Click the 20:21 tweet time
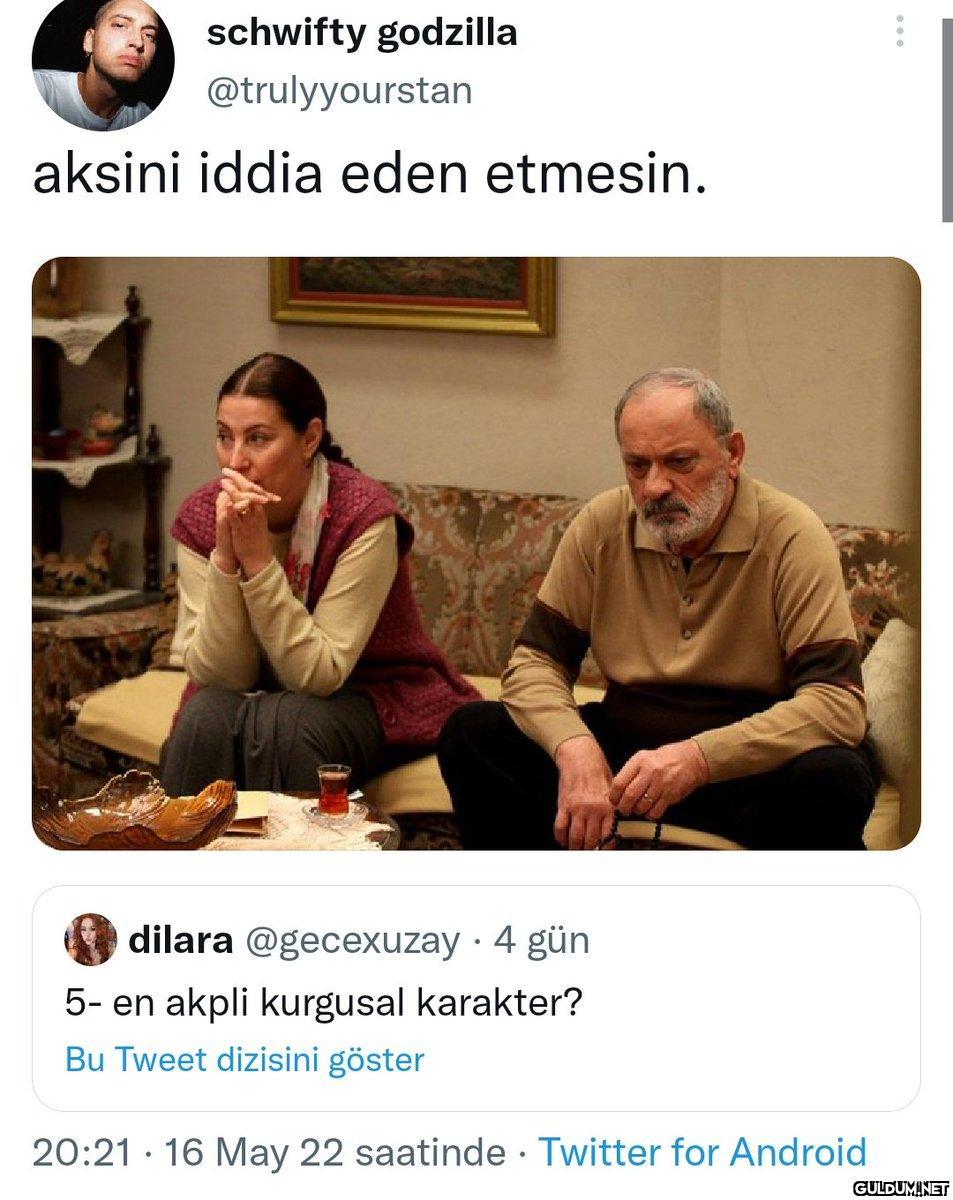The image size is (953, 1200). click(81, 1152)
